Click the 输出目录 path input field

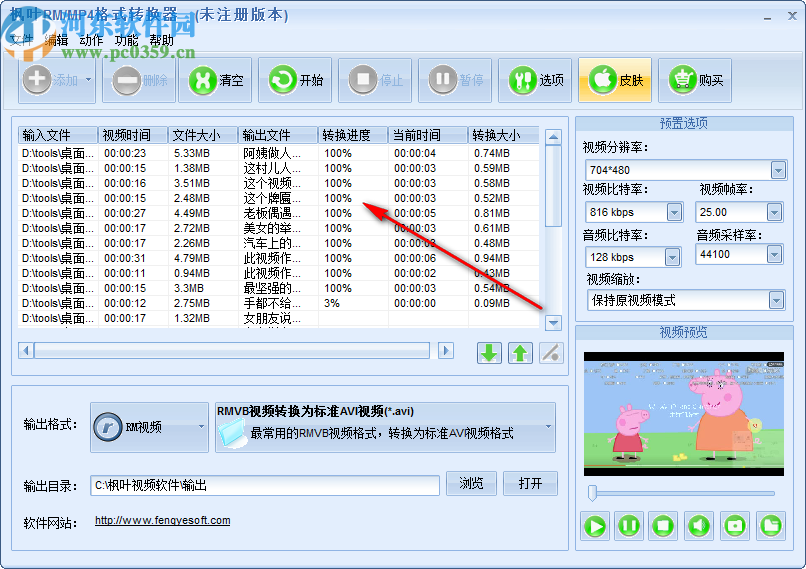tap(265, 486)
